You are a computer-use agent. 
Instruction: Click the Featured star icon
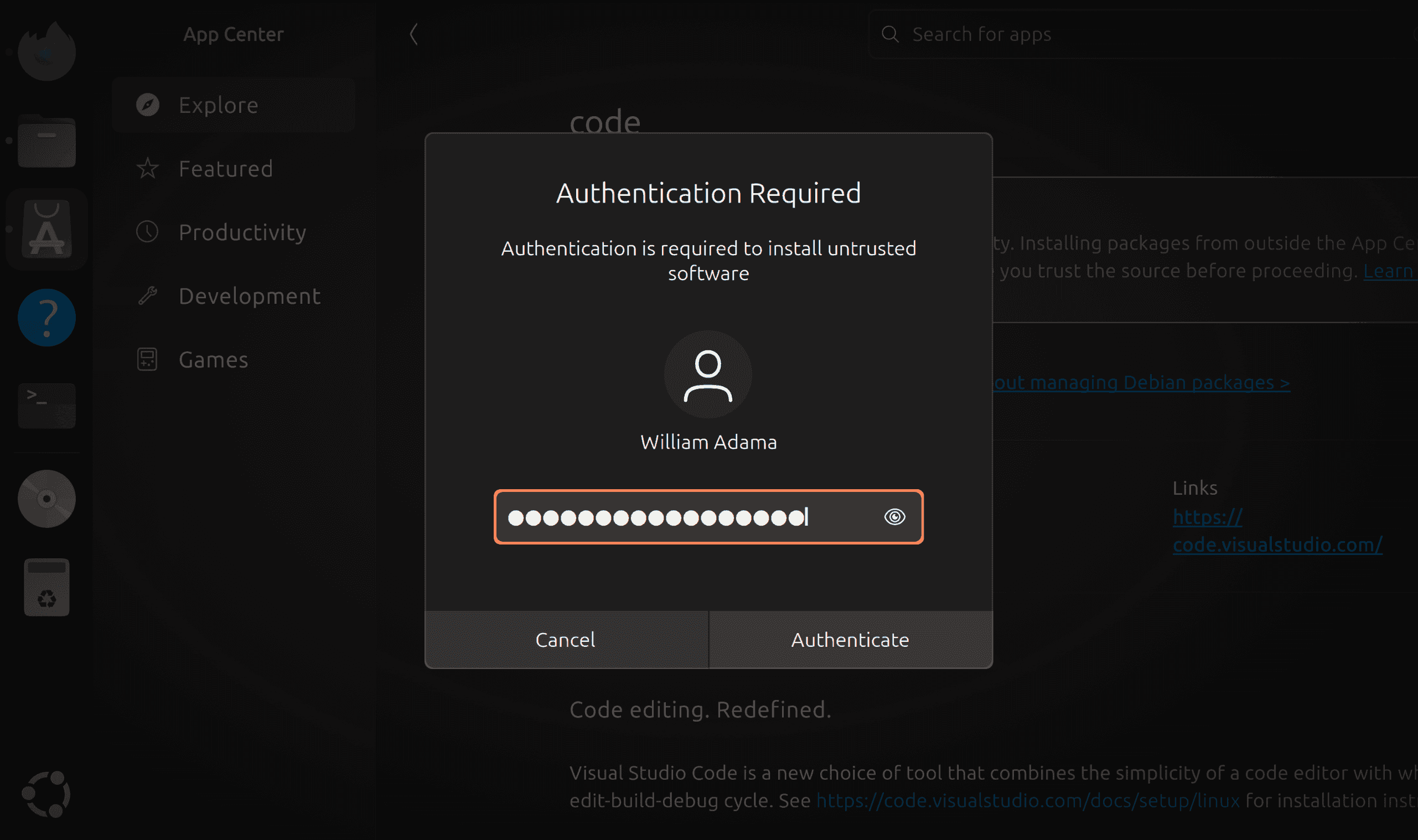148,169
